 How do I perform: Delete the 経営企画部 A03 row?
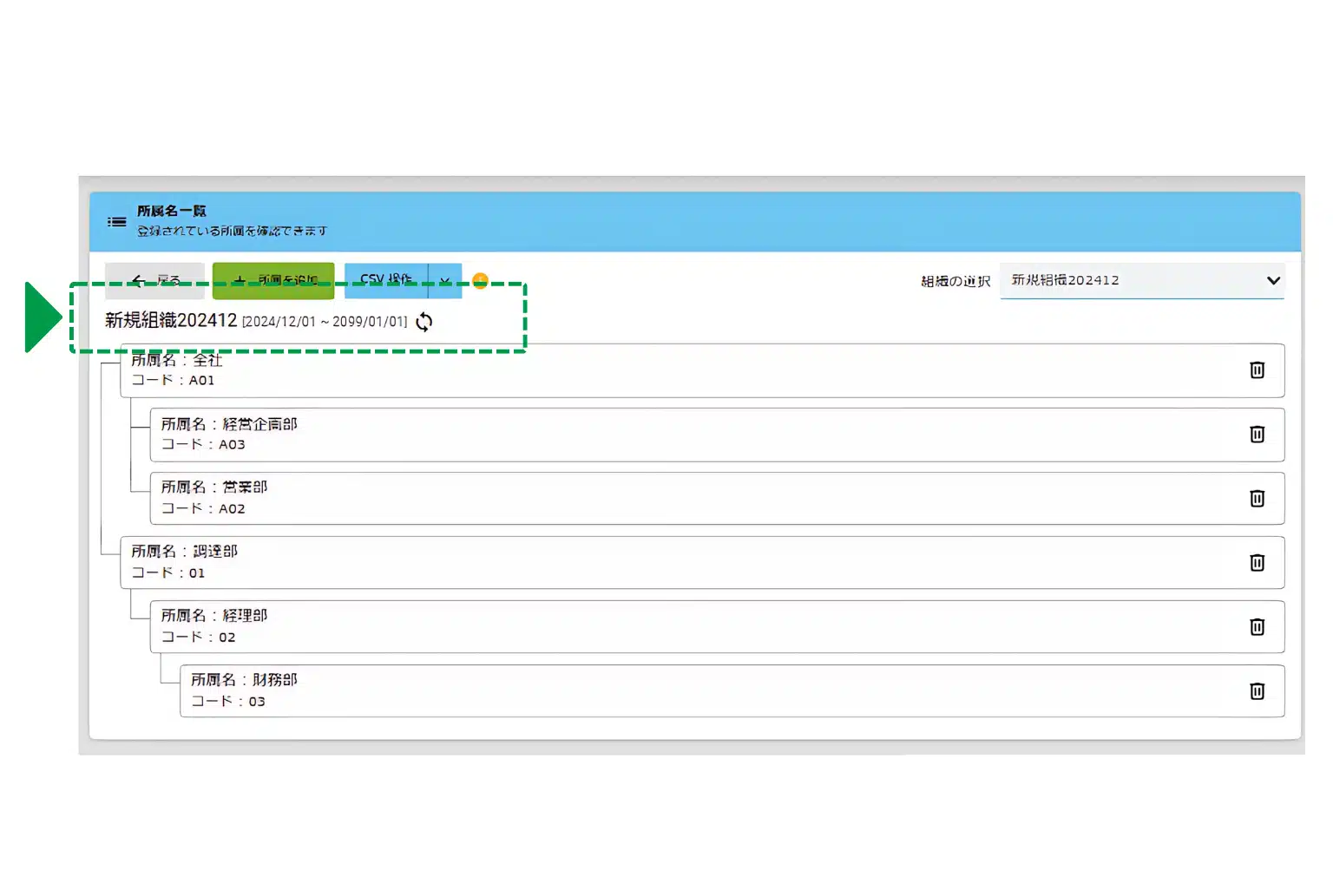(1257, 435)
